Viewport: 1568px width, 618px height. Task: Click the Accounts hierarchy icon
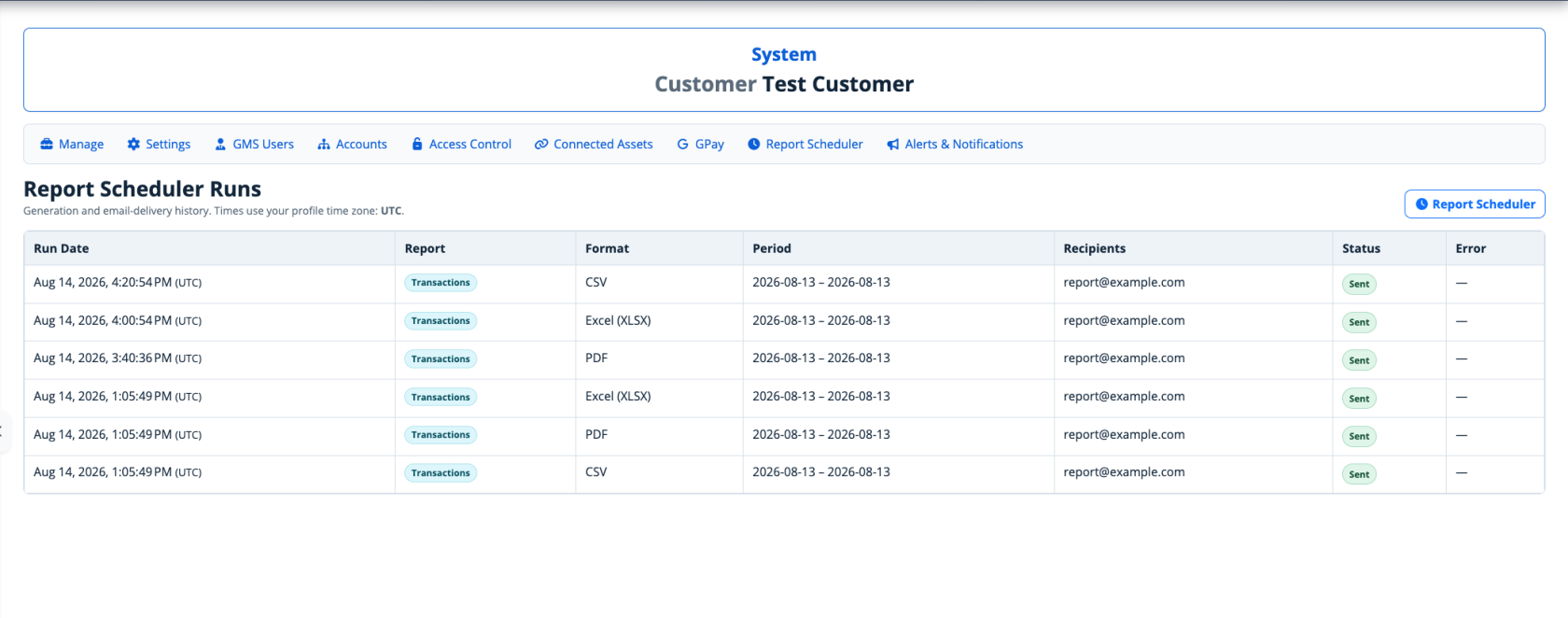324,144
